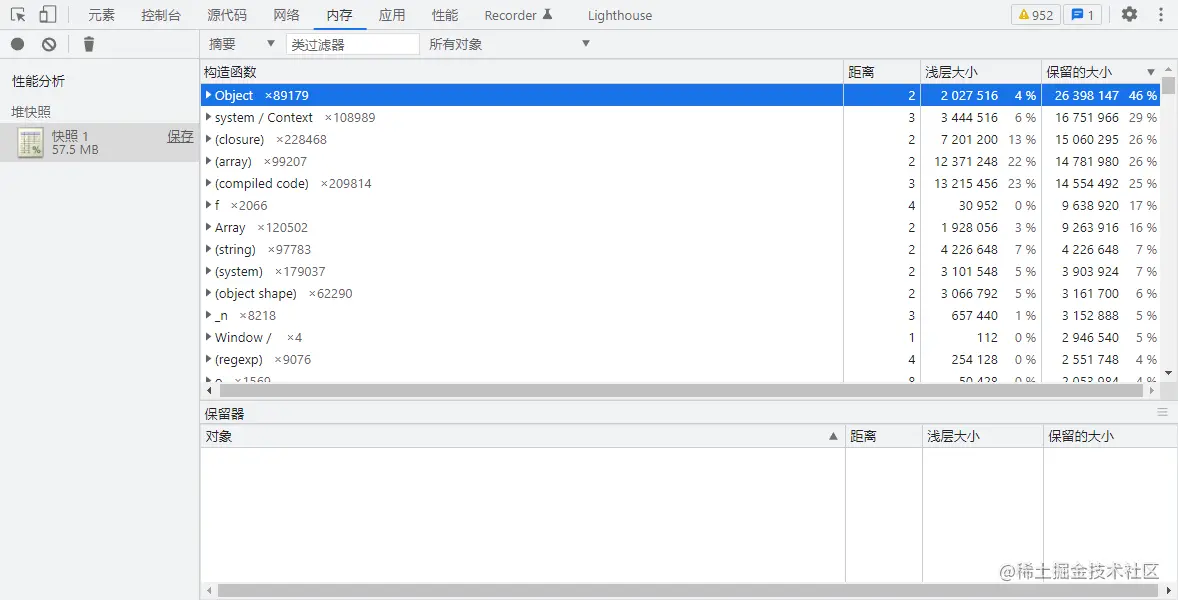
Task: Expand the (system) ×179037 row
Action: [x=208, y=271]
